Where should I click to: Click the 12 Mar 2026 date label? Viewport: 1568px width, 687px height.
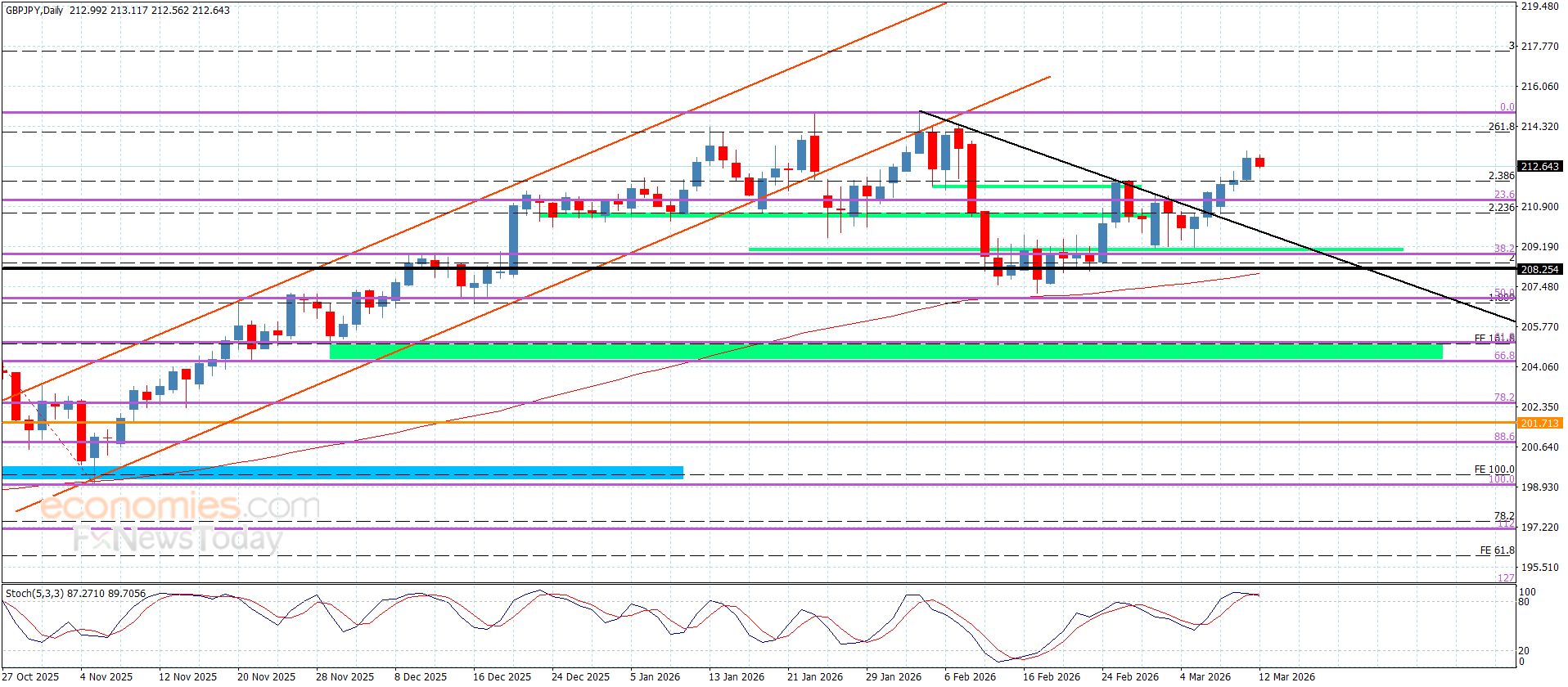pyautogui.click(x=1286, y=676)
